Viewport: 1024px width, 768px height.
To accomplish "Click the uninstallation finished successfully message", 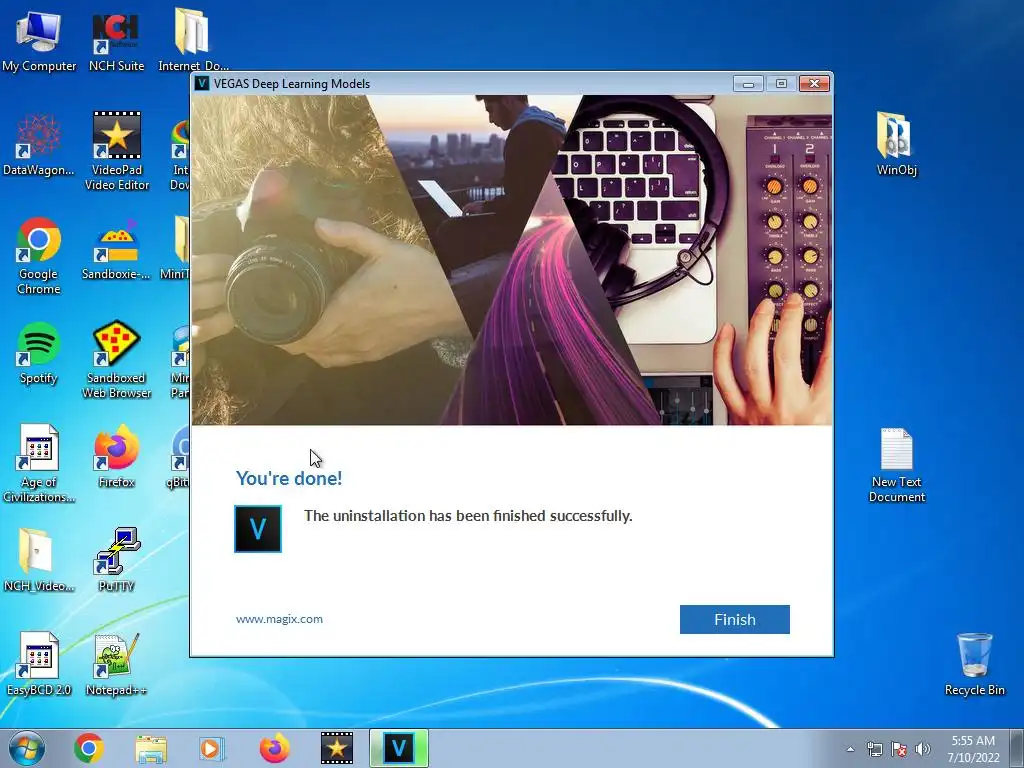I will tap(468, 516).
